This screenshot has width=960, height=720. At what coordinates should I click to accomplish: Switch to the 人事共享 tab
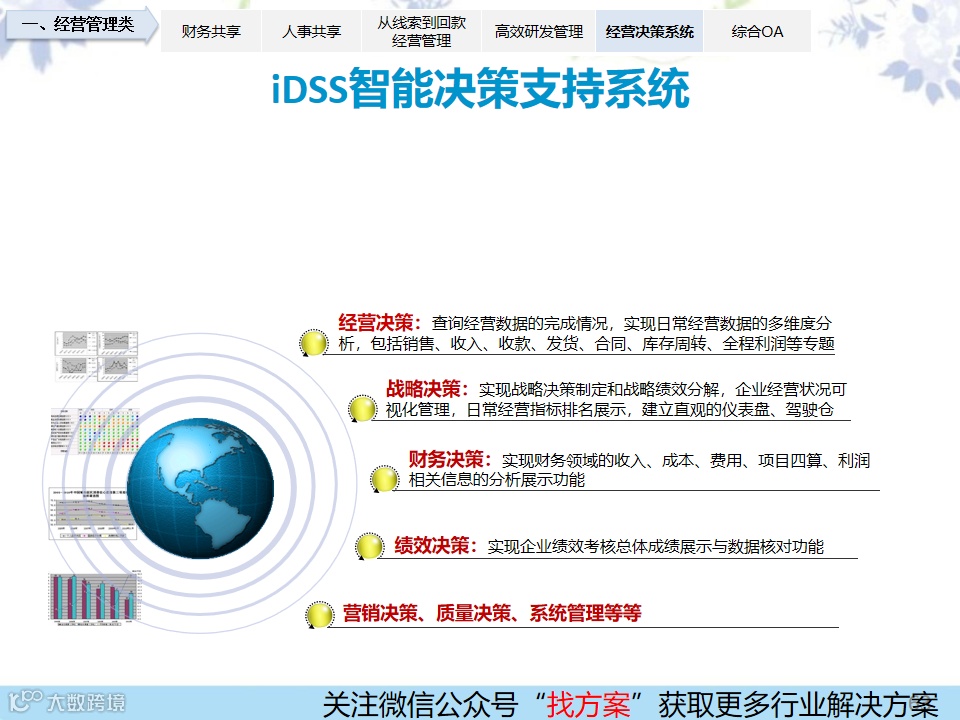point(311,31)
